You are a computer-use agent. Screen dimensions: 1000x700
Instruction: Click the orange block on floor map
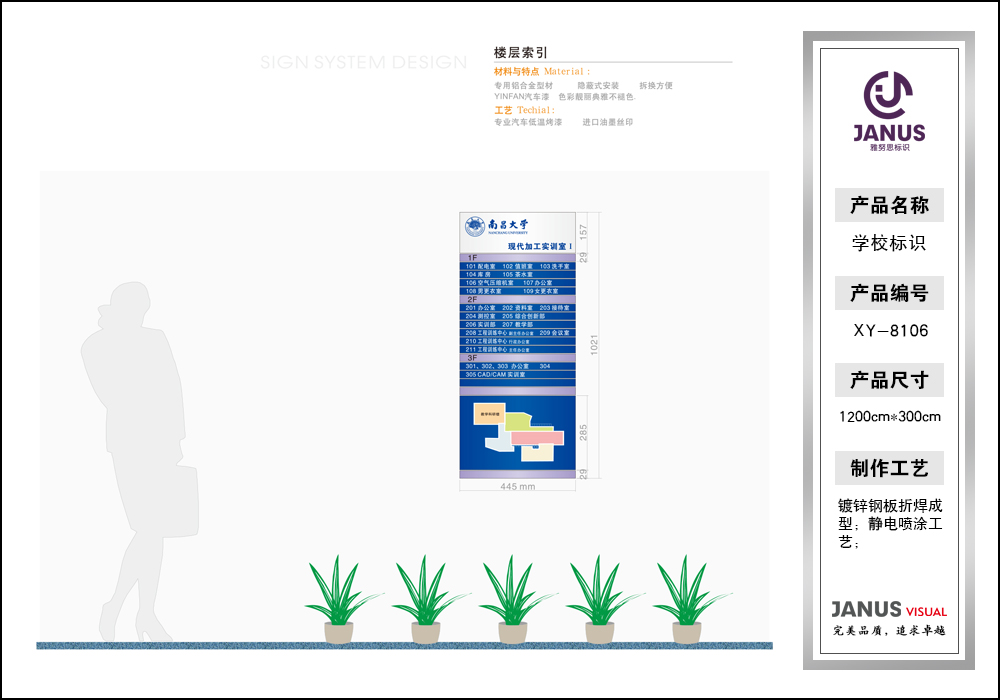pyautogui.click(x=490, y=412)
